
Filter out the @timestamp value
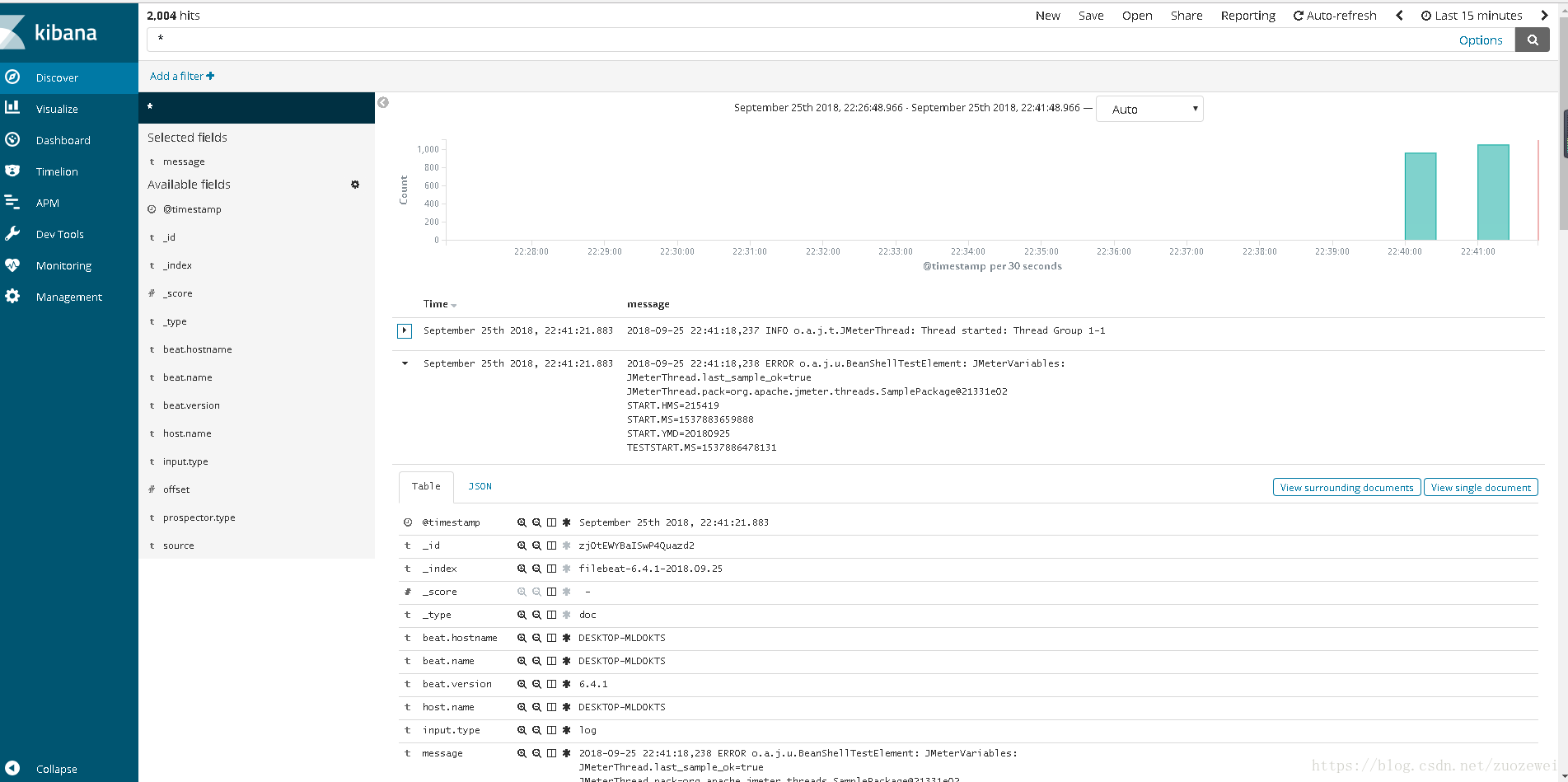[x=536, y=522]
